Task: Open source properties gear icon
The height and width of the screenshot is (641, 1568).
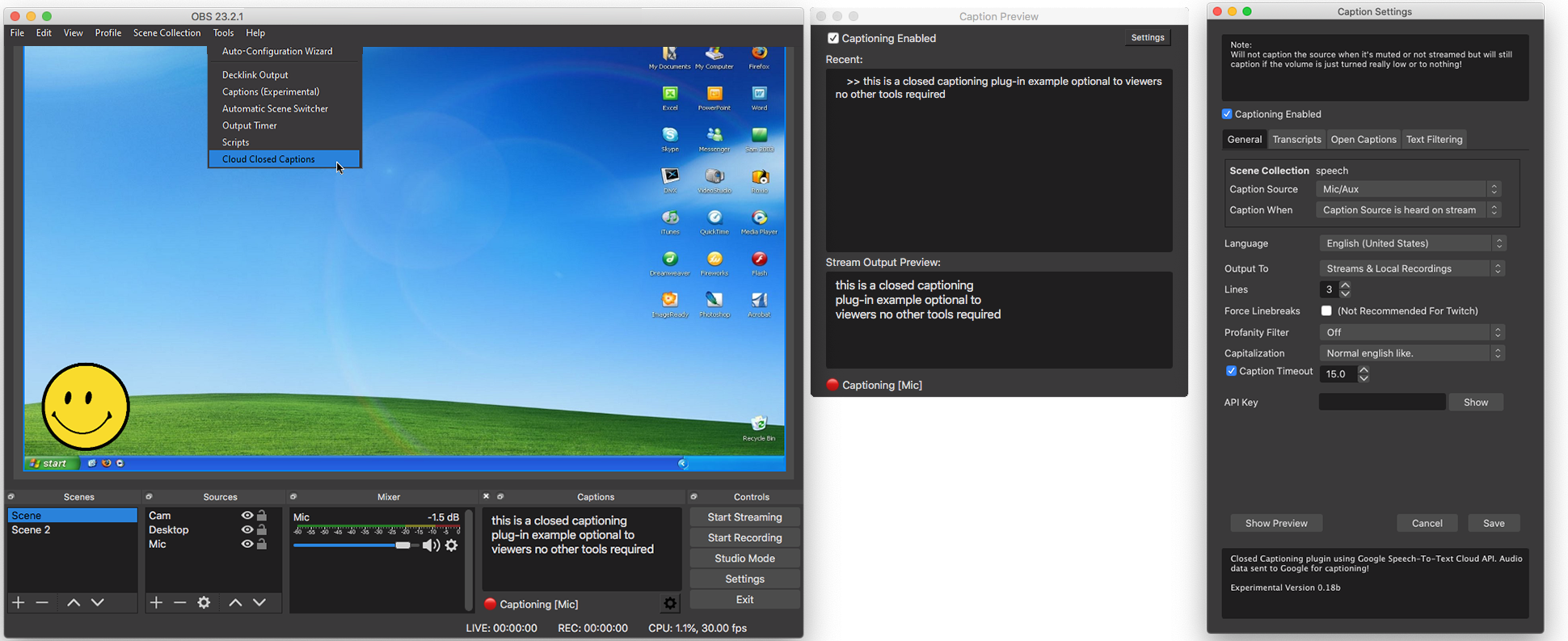Action: click(x=204, y=602)
